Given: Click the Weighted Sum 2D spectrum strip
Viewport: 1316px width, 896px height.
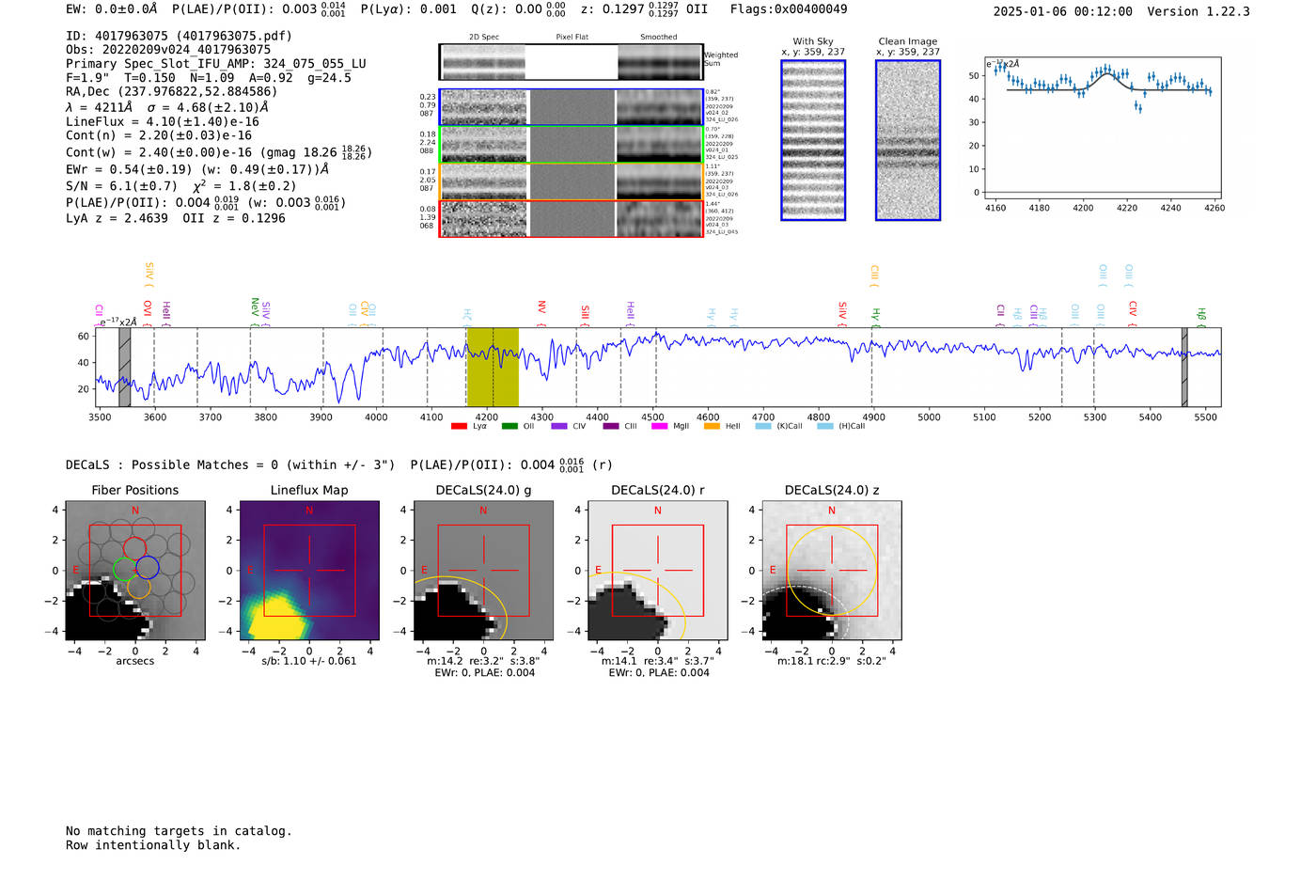Looking at the screenshot, I should click(x=571, y=62).
